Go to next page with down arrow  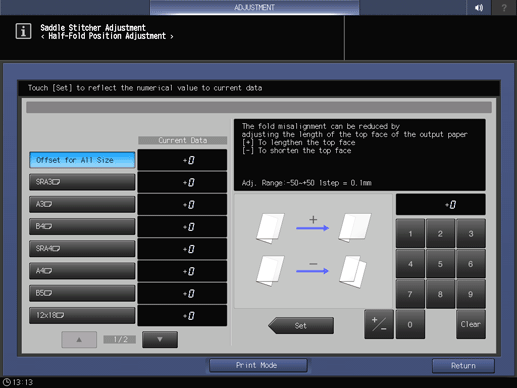[160, 339]
